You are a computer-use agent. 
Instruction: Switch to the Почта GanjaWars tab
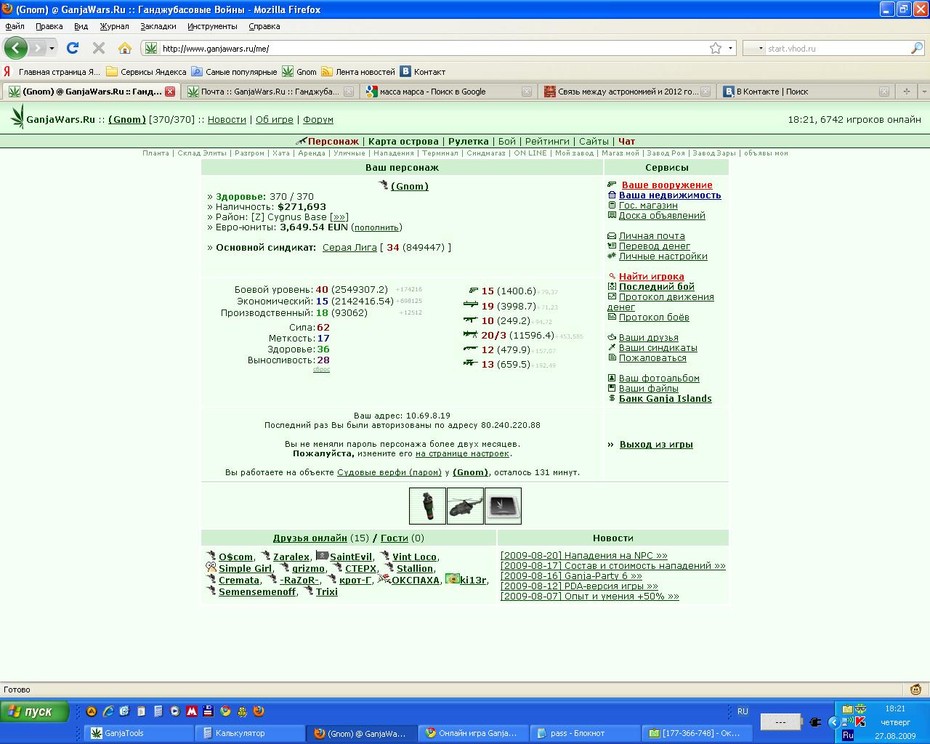pos(270,91)
